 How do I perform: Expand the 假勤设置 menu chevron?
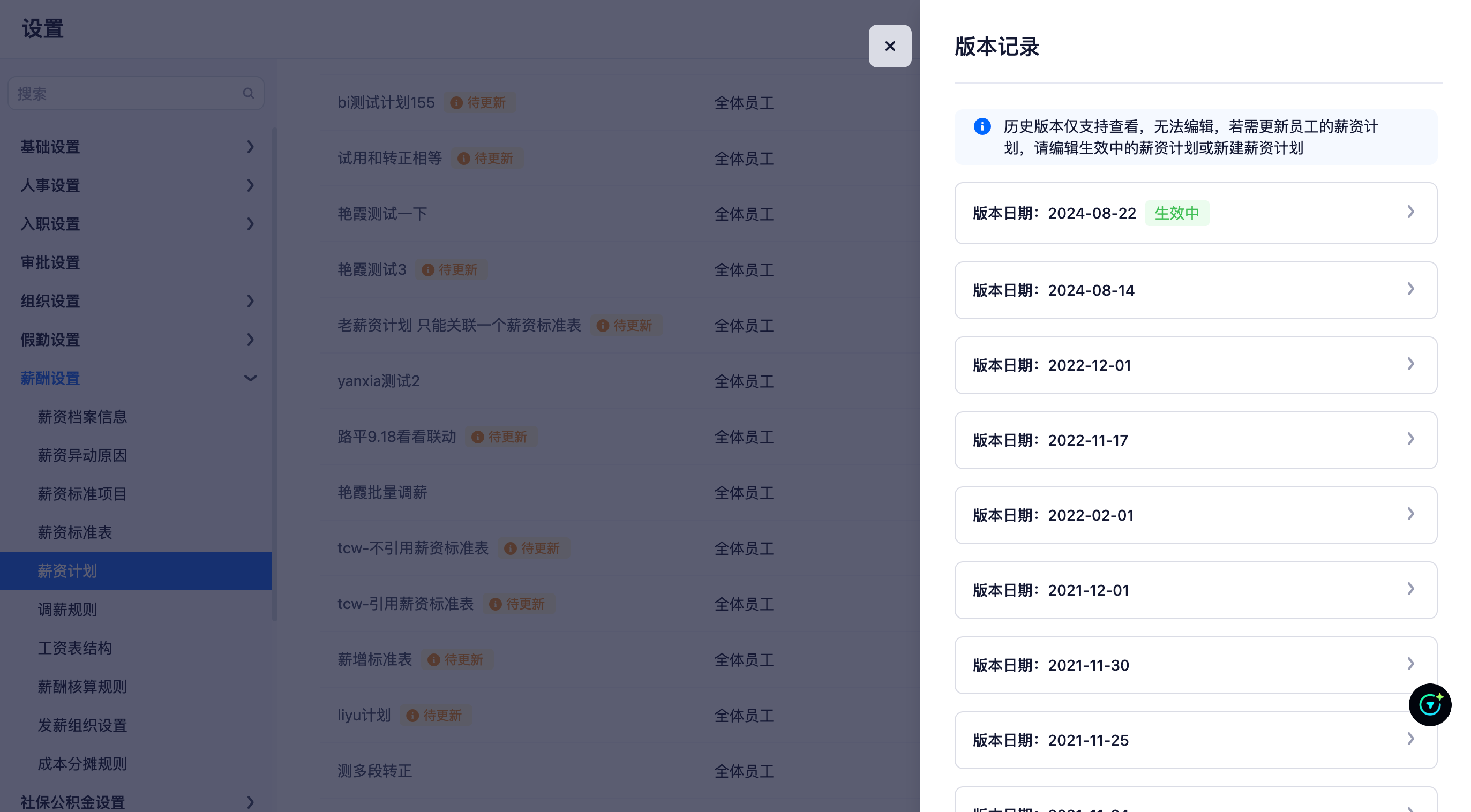[x=250, y=340]
